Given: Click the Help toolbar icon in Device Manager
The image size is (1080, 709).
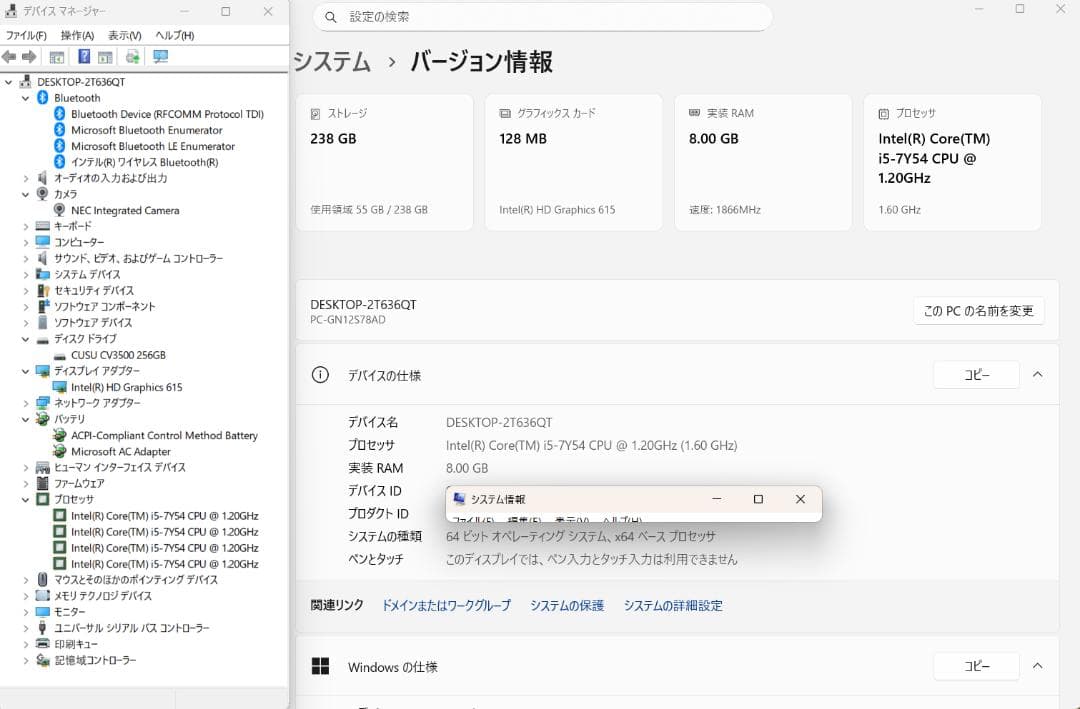Looking at the screenshot, I should 83,56.
